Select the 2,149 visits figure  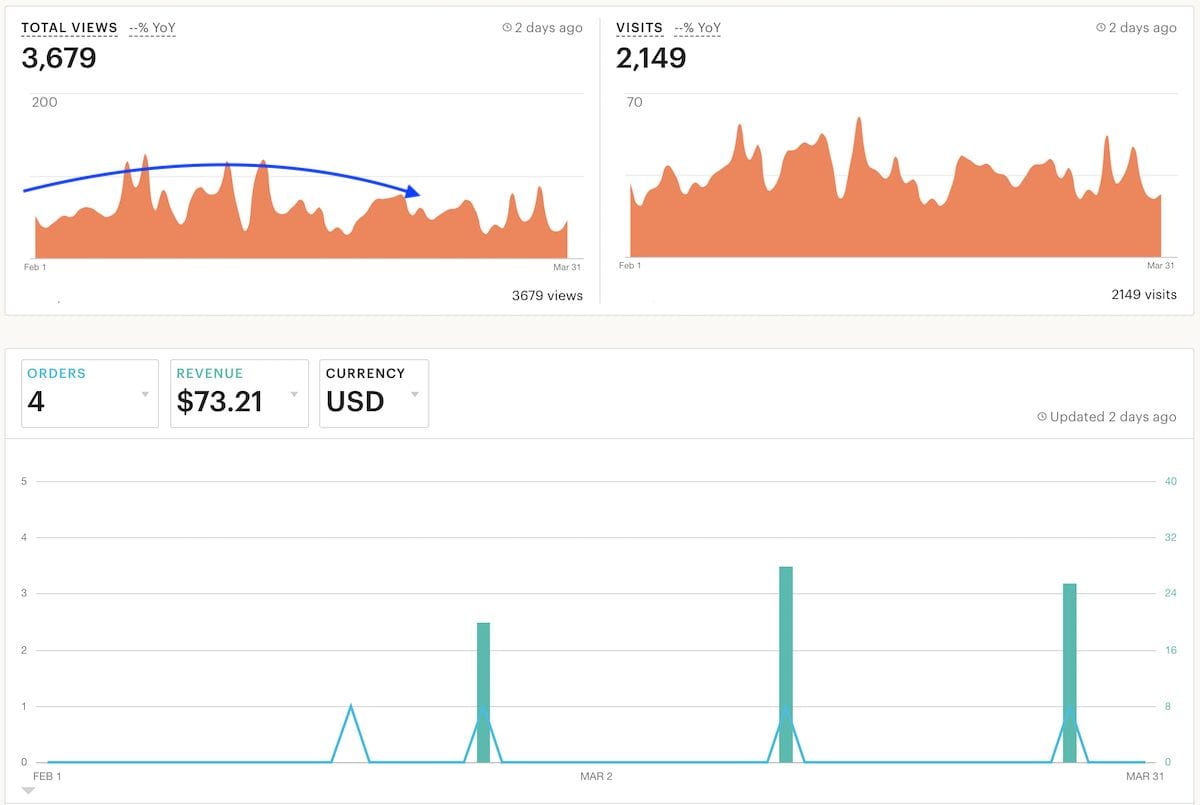click(651, 58)
